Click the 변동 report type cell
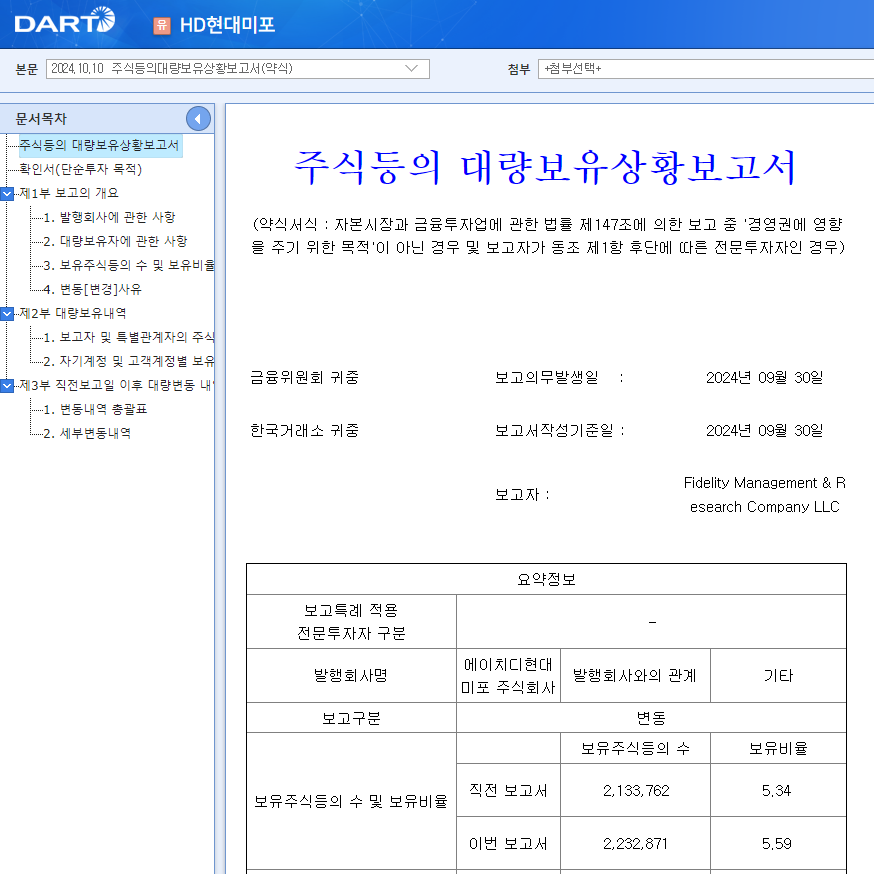 [x=651, y=718]
